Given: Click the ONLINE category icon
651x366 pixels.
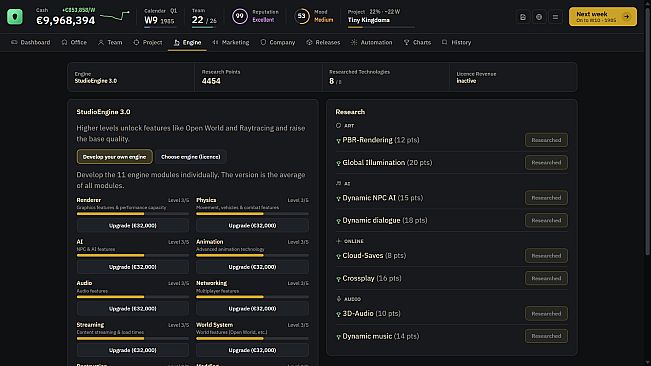Looking at the screenshot, I should pos(338,241).
